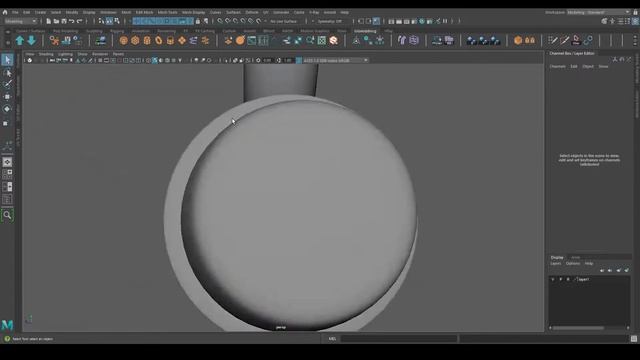Click the new scene file icon
This screenshot has width=640, height=360.
49,21
